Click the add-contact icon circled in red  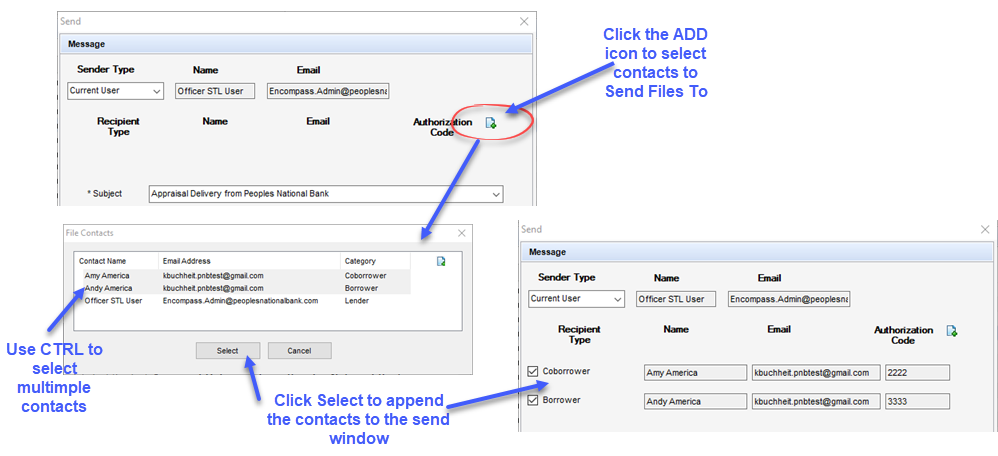point(490,123)
